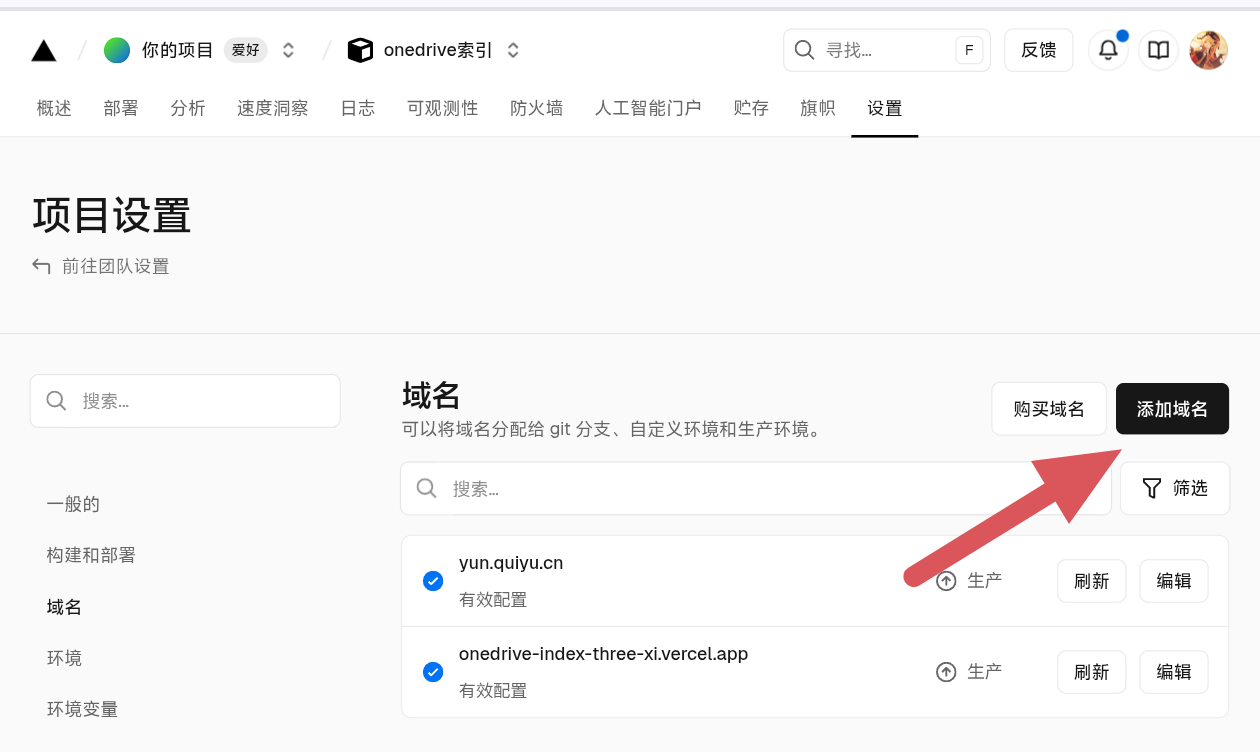Click the green team avatar circle
The image size is (1260, 752).
pyautogui.click(x=117, y=49)
